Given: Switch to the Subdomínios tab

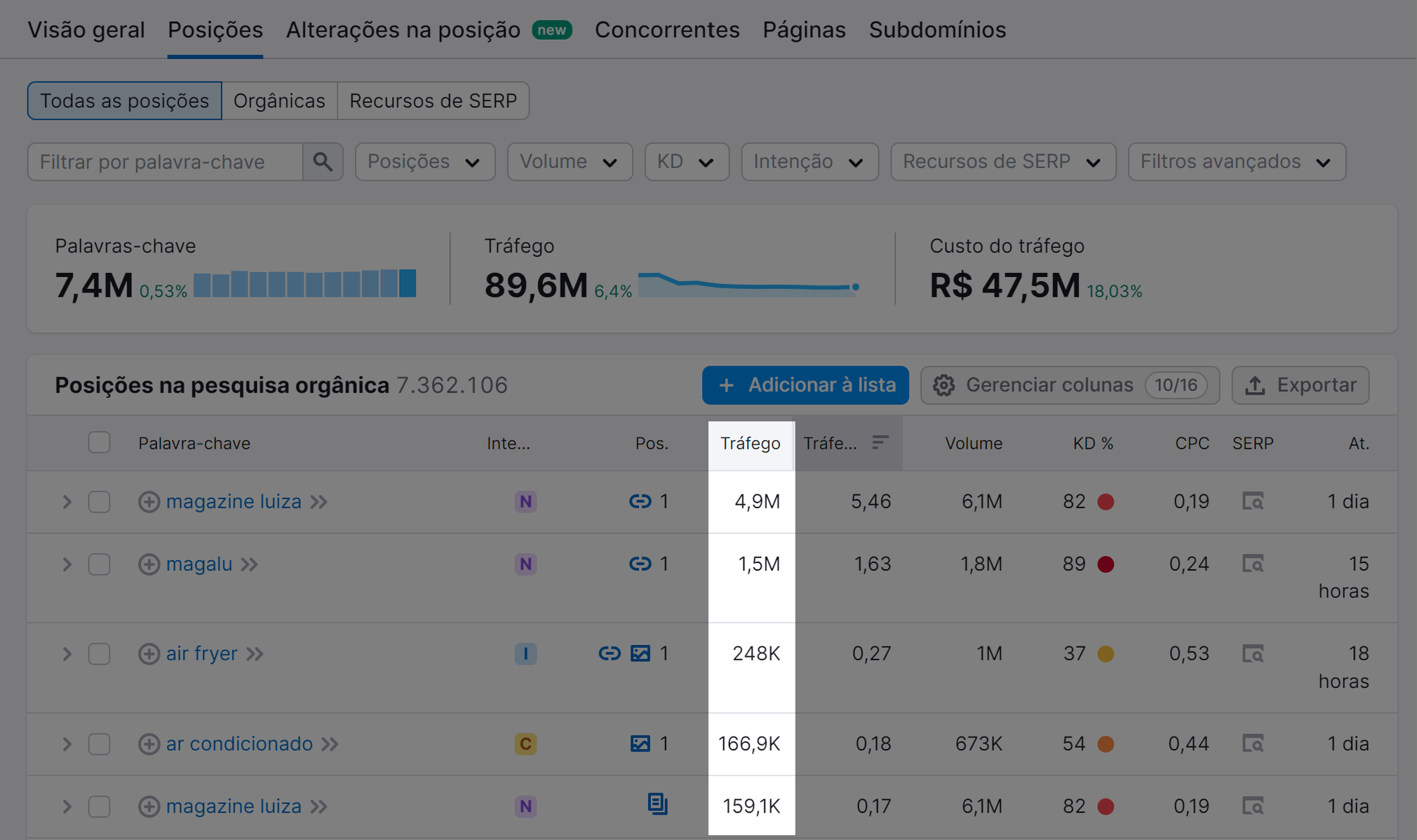Looking at the screenshot, I should click(937, 30).
